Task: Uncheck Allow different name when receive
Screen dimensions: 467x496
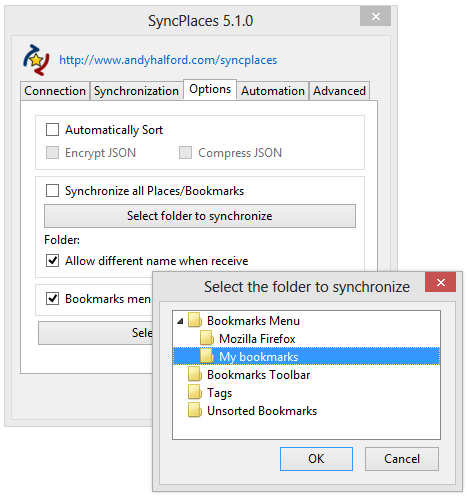Action: [x=52, y=260]
